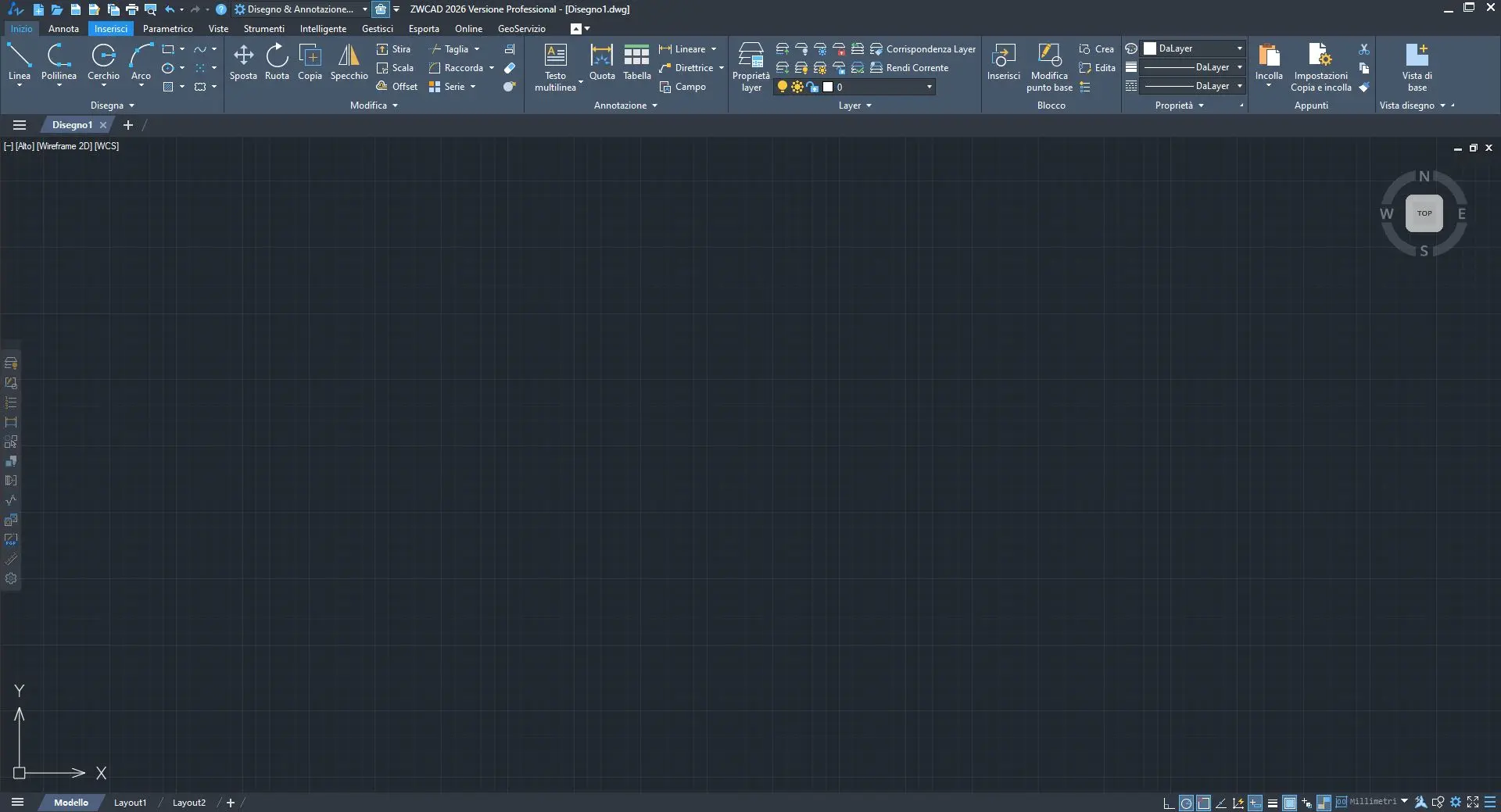1501x812 pixels.
Task: Click the Inserisci block icon
Action: pyautogui.click(x=1003, y=61)
